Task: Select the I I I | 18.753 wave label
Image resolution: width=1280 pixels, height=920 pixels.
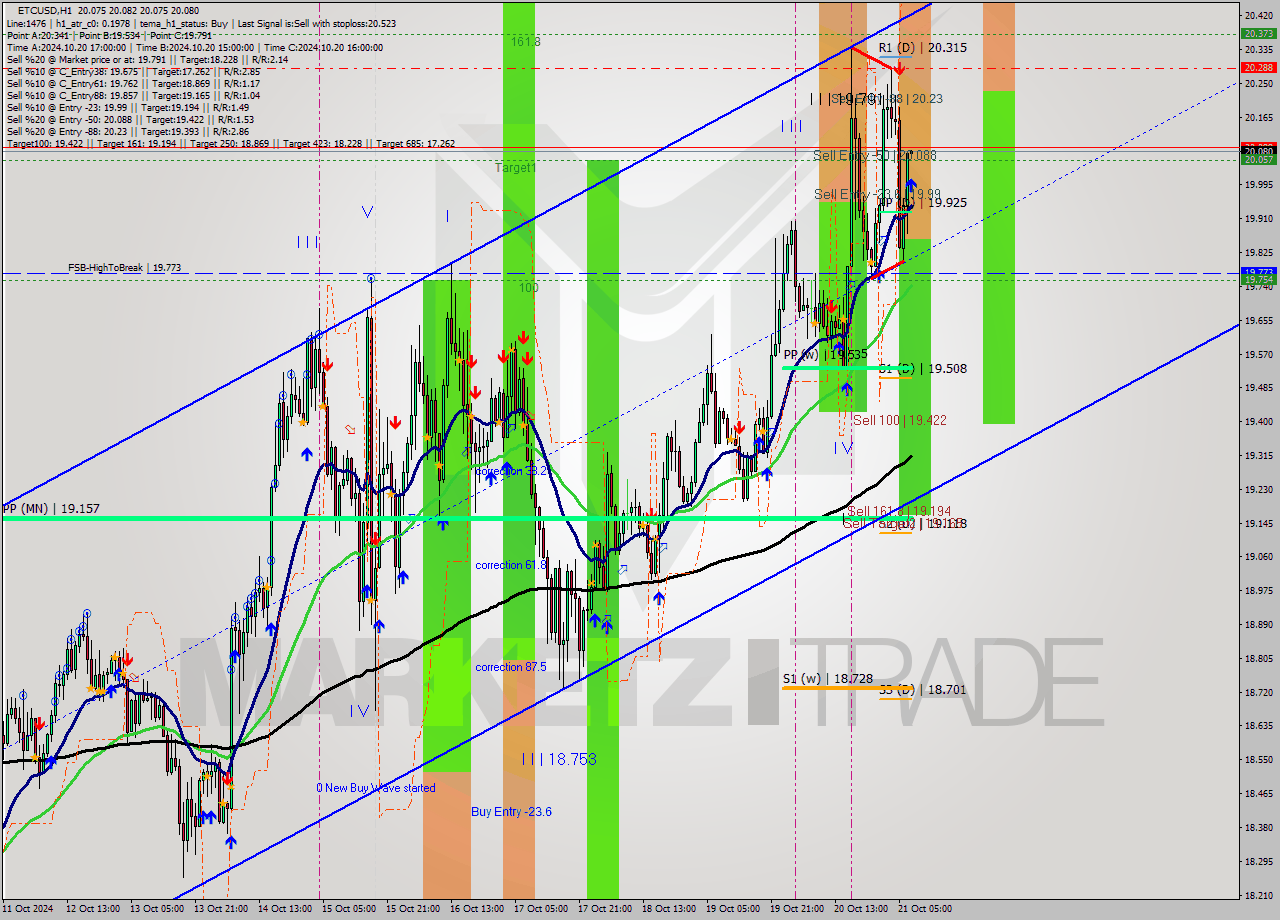Action: (559, 760)
